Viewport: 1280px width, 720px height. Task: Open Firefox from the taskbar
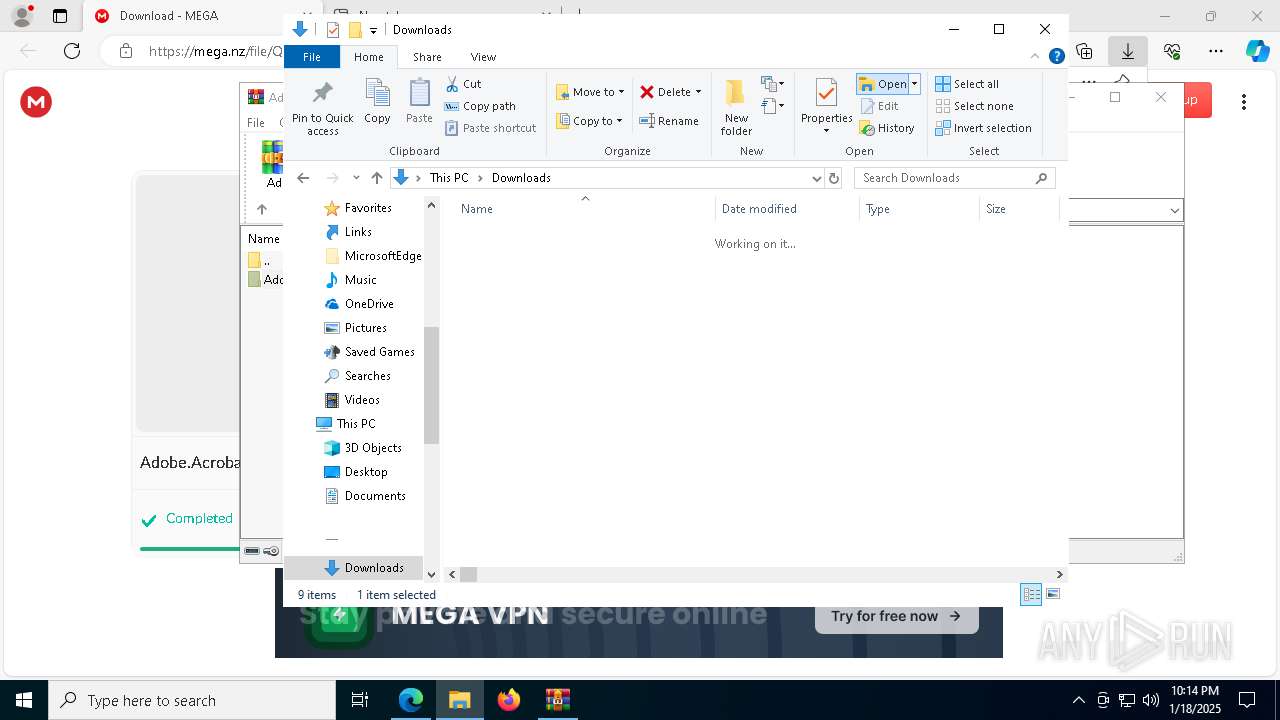tap(509, 700)
